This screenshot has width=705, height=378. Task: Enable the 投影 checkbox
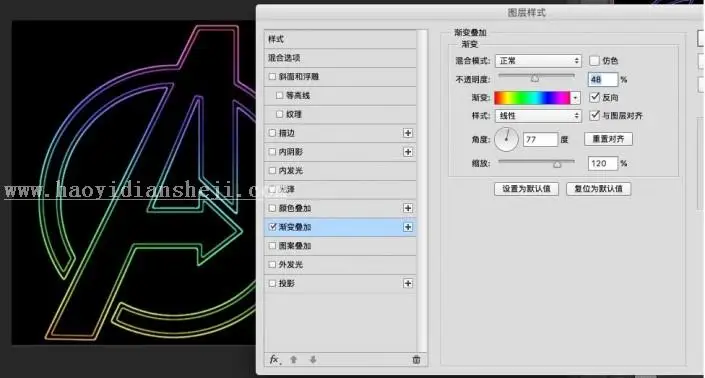(x=272, y=283)
